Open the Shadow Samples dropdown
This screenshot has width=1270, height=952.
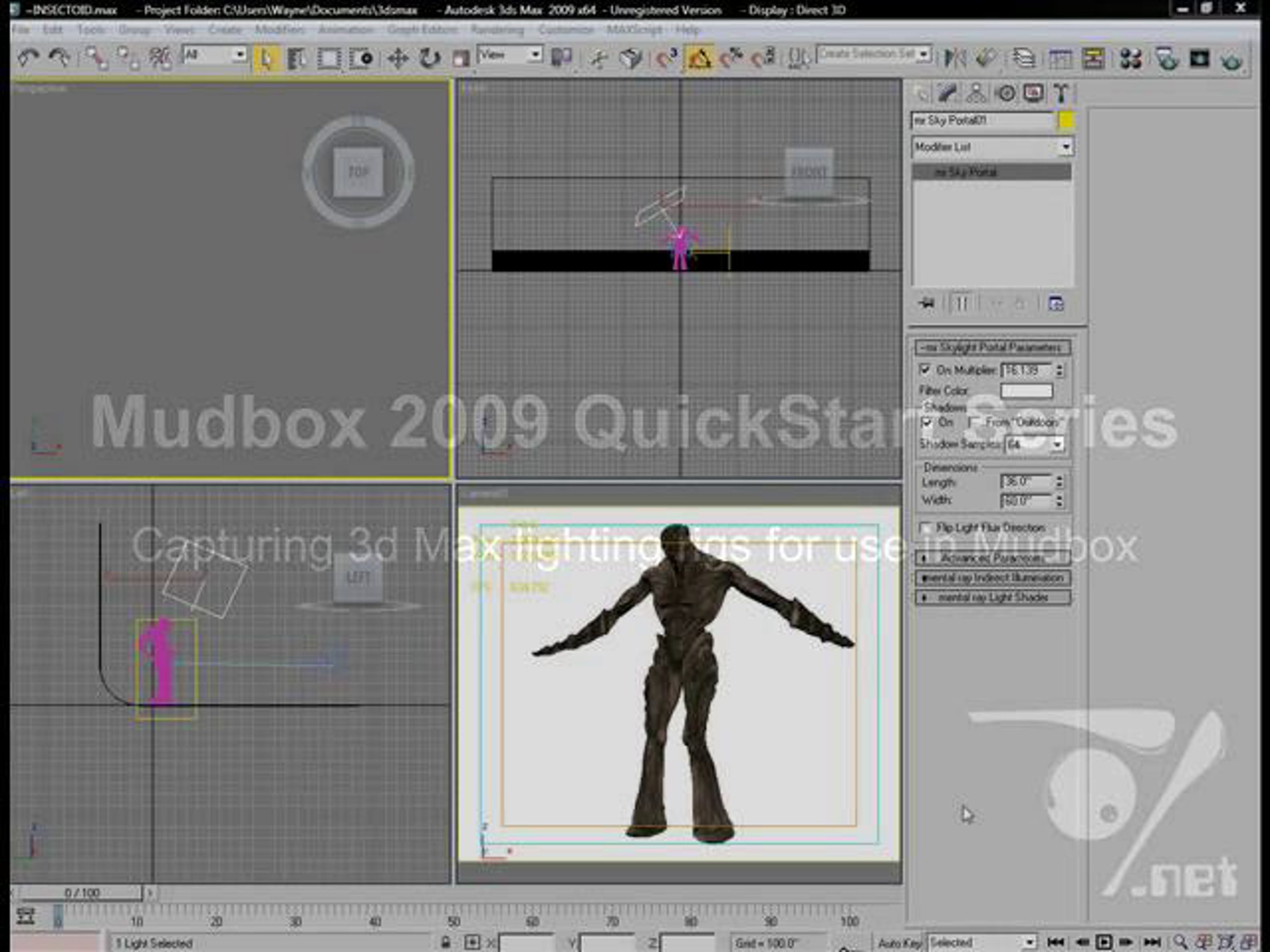pyautogui.click(x=1057, y=444)
